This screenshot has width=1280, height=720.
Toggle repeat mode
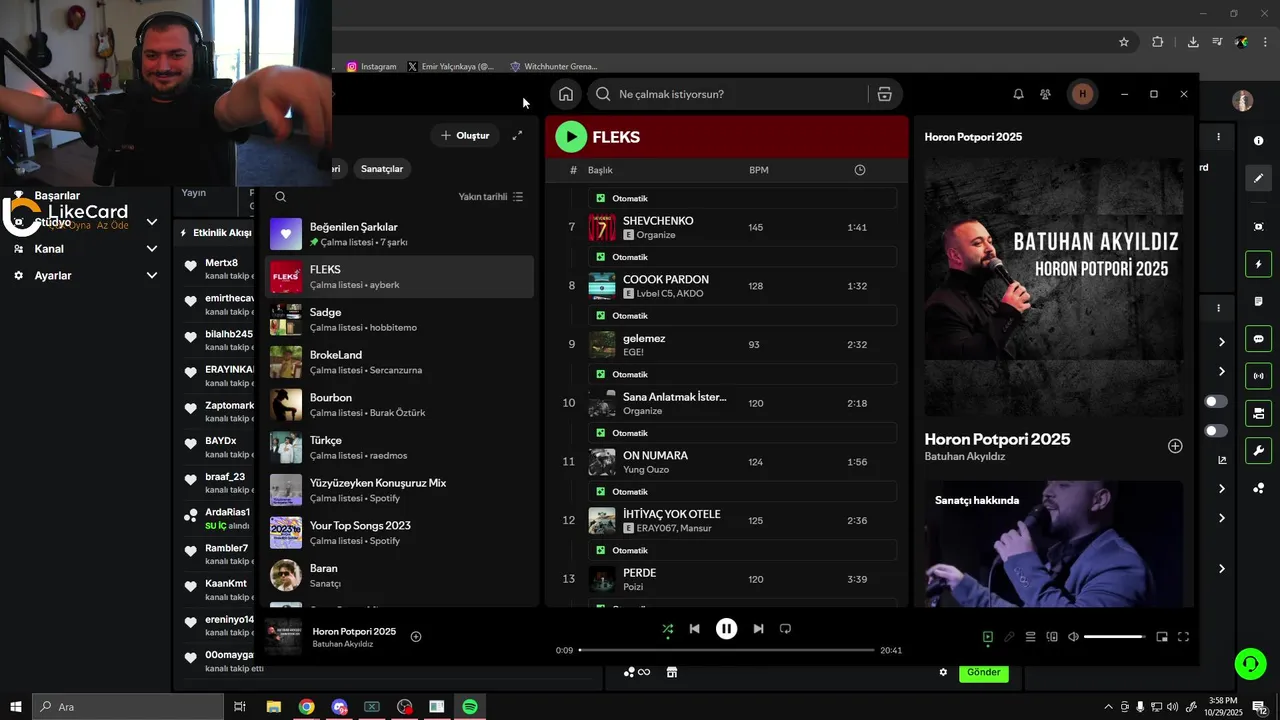click(785, 629)
